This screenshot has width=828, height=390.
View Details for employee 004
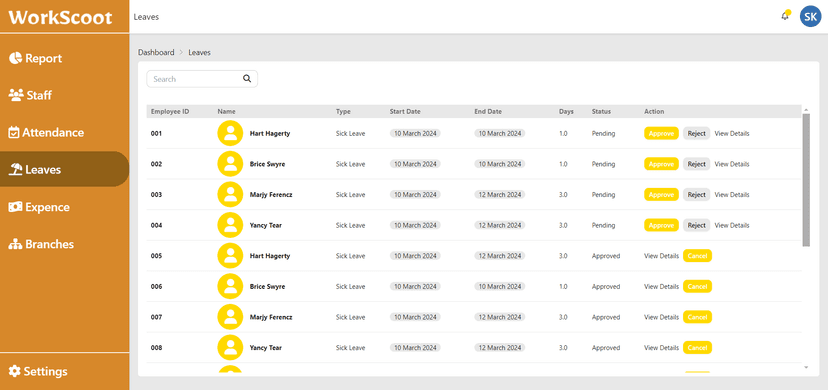pos(732,225)
